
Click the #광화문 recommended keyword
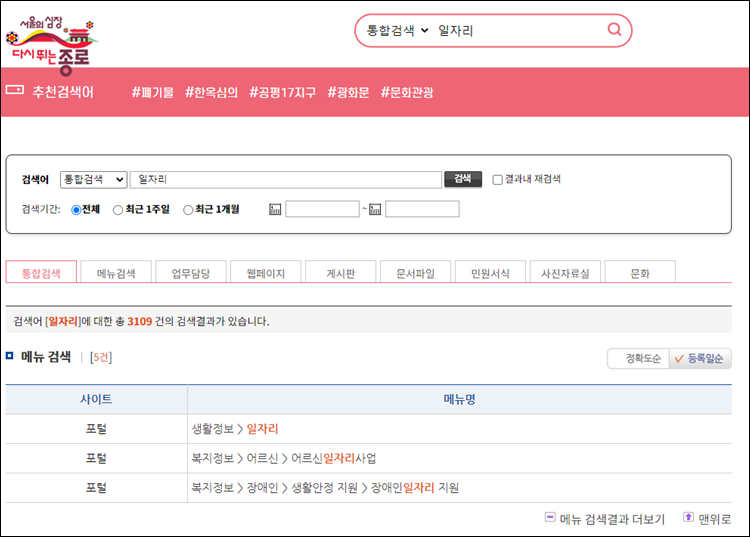[348, 92]
